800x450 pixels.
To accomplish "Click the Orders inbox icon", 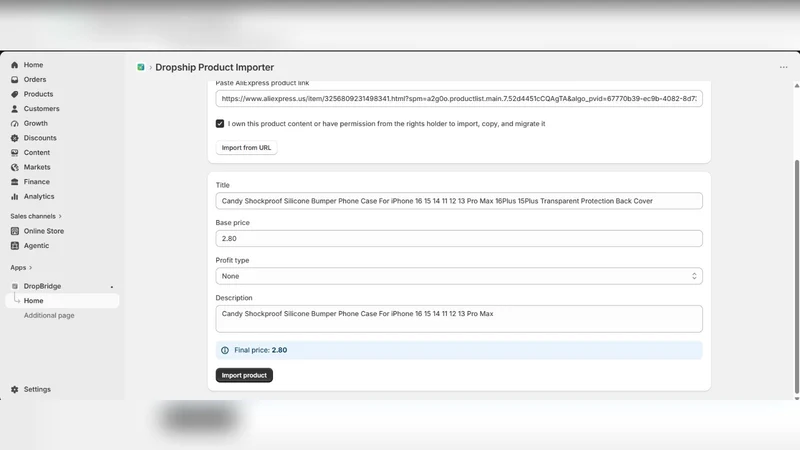I will coord(14,80).
